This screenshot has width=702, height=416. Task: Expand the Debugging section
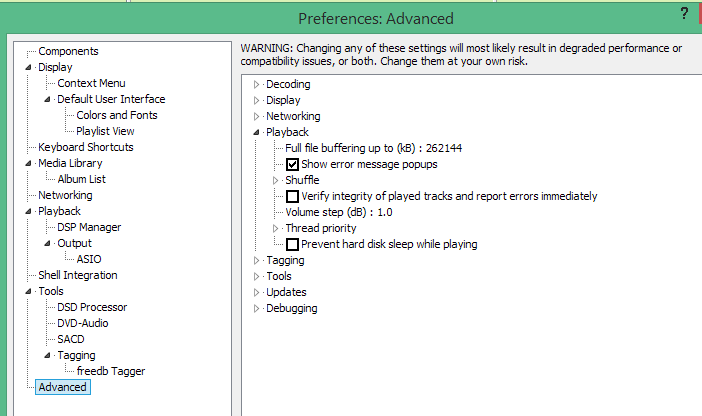tap(257, 308)
